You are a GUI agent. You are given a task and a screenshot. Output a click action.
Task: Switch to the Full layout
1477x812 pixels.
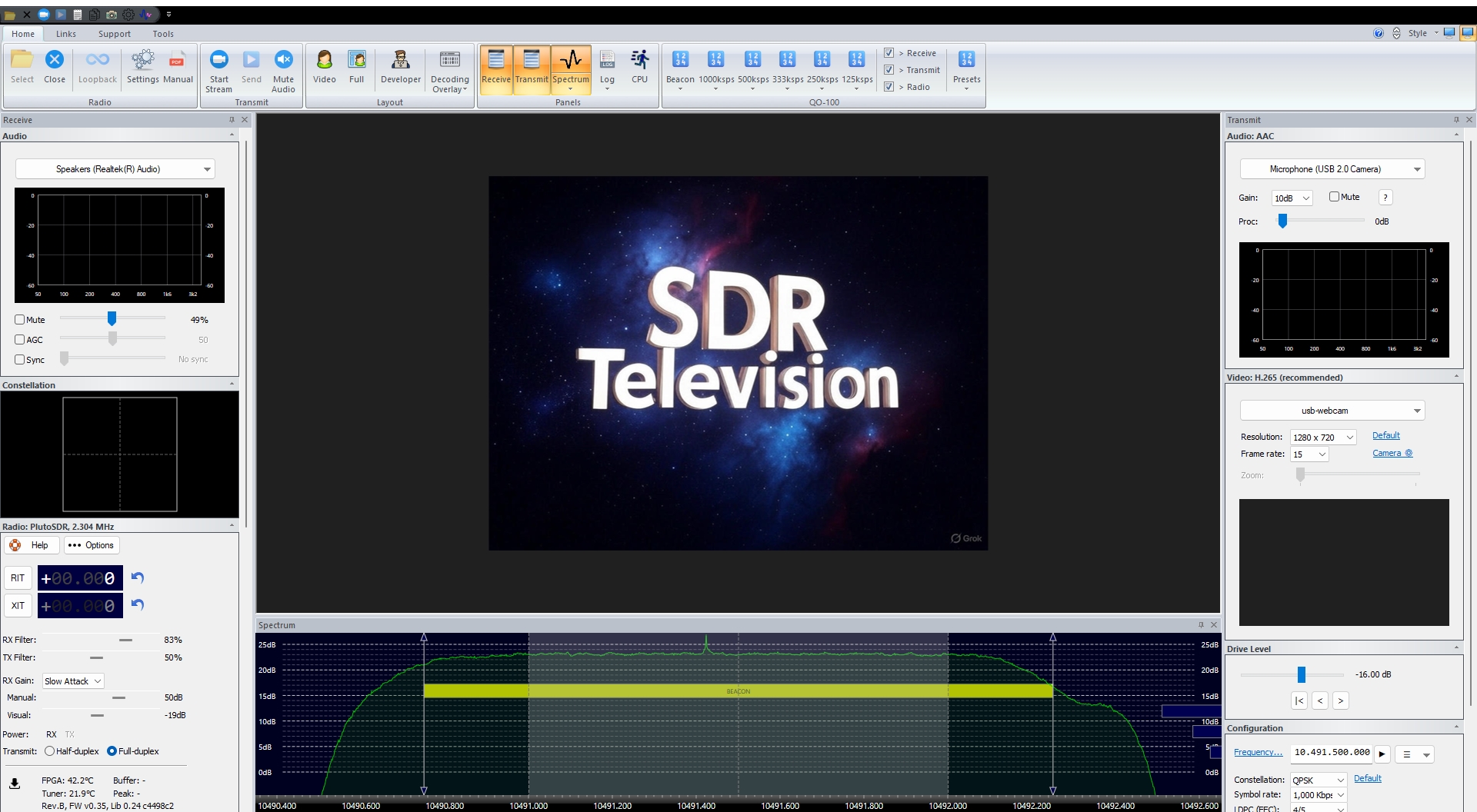click(356, 66)
